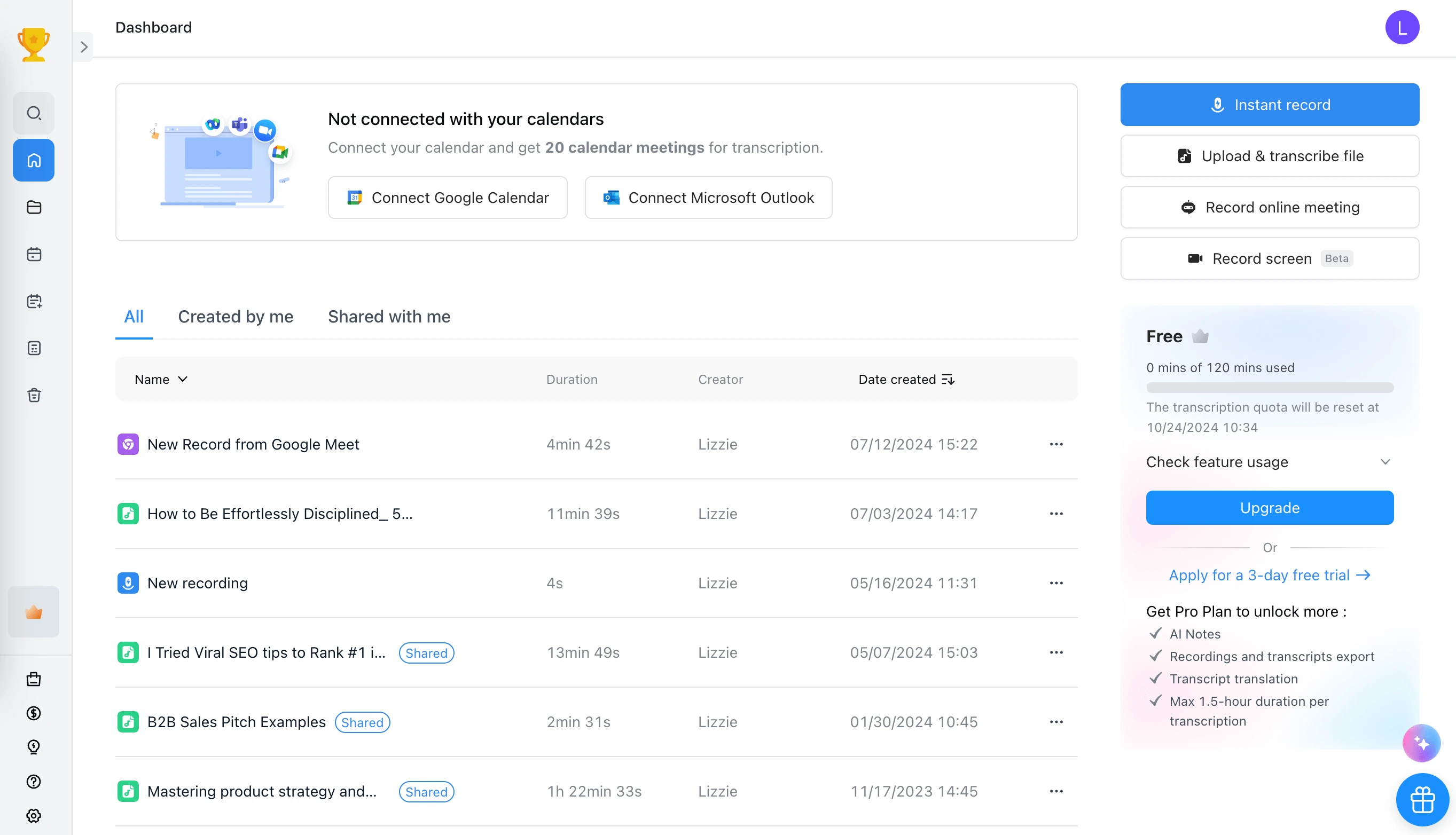
Task: Click the AI sparkle assistant button
Action: click(x=1421, y=743)
